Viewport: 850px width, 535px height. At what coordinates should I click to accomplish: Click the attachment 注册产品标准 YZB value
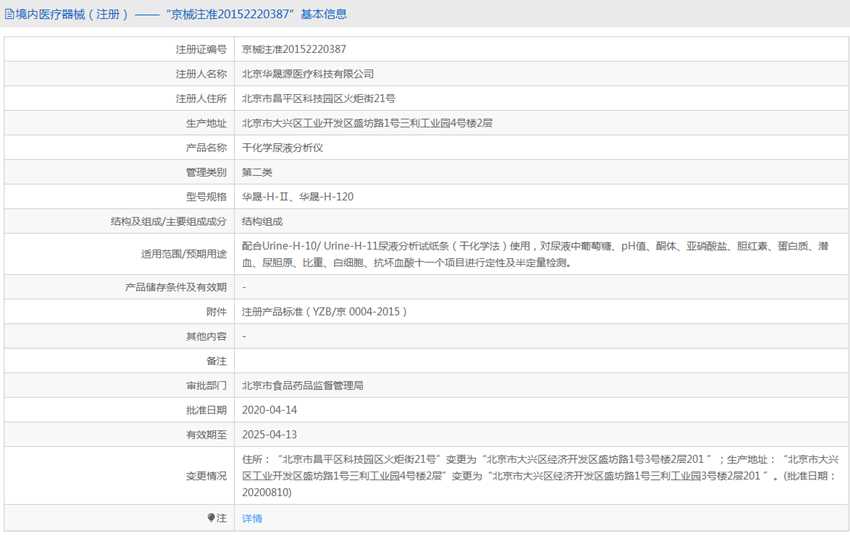(x=324, y=312)
